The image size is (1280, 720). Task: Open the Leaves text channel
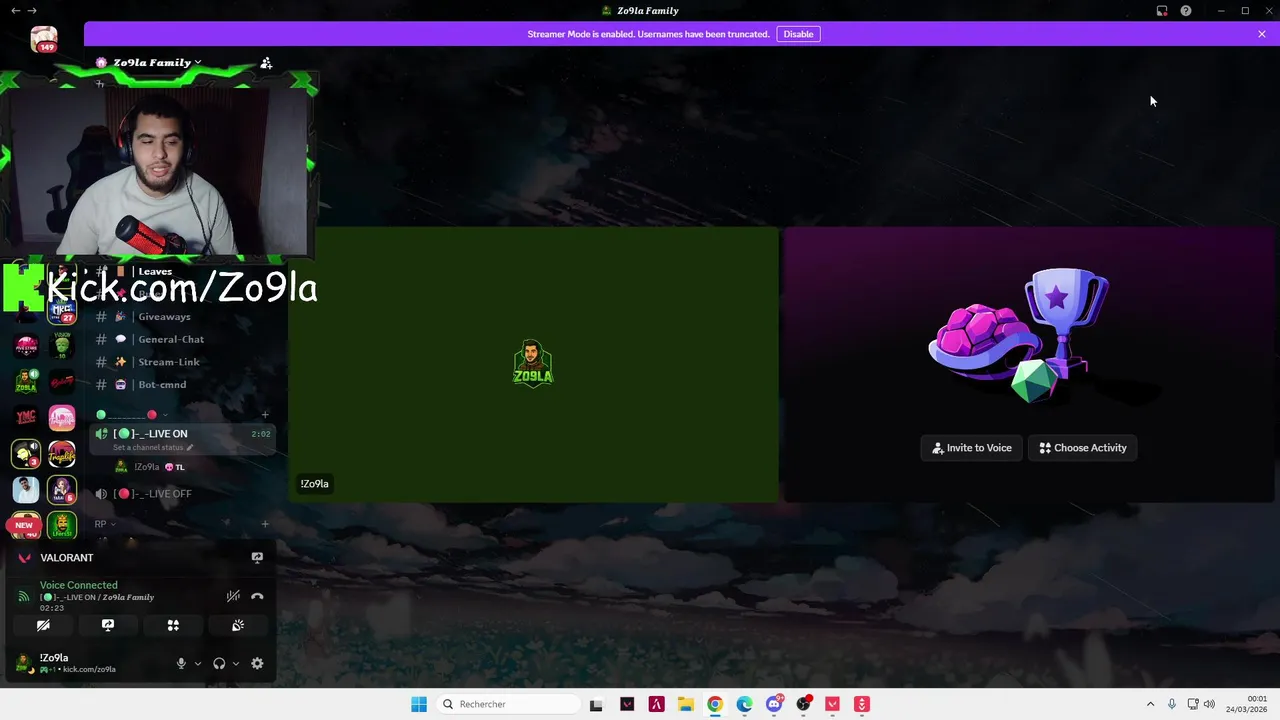tap(155, 271)
